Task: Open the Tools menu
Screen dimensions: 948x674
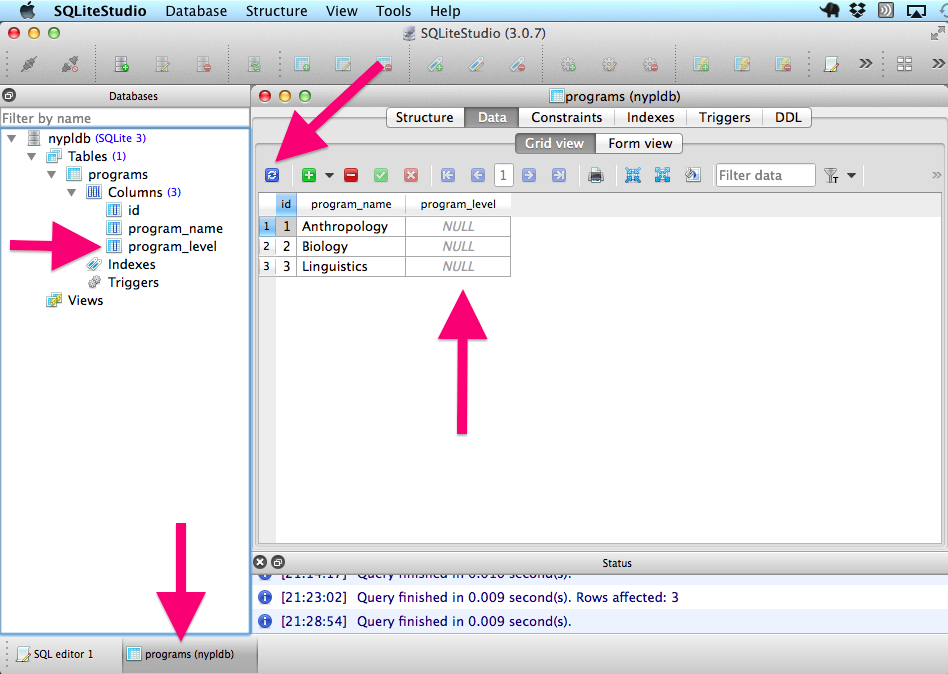Action: 393,11
